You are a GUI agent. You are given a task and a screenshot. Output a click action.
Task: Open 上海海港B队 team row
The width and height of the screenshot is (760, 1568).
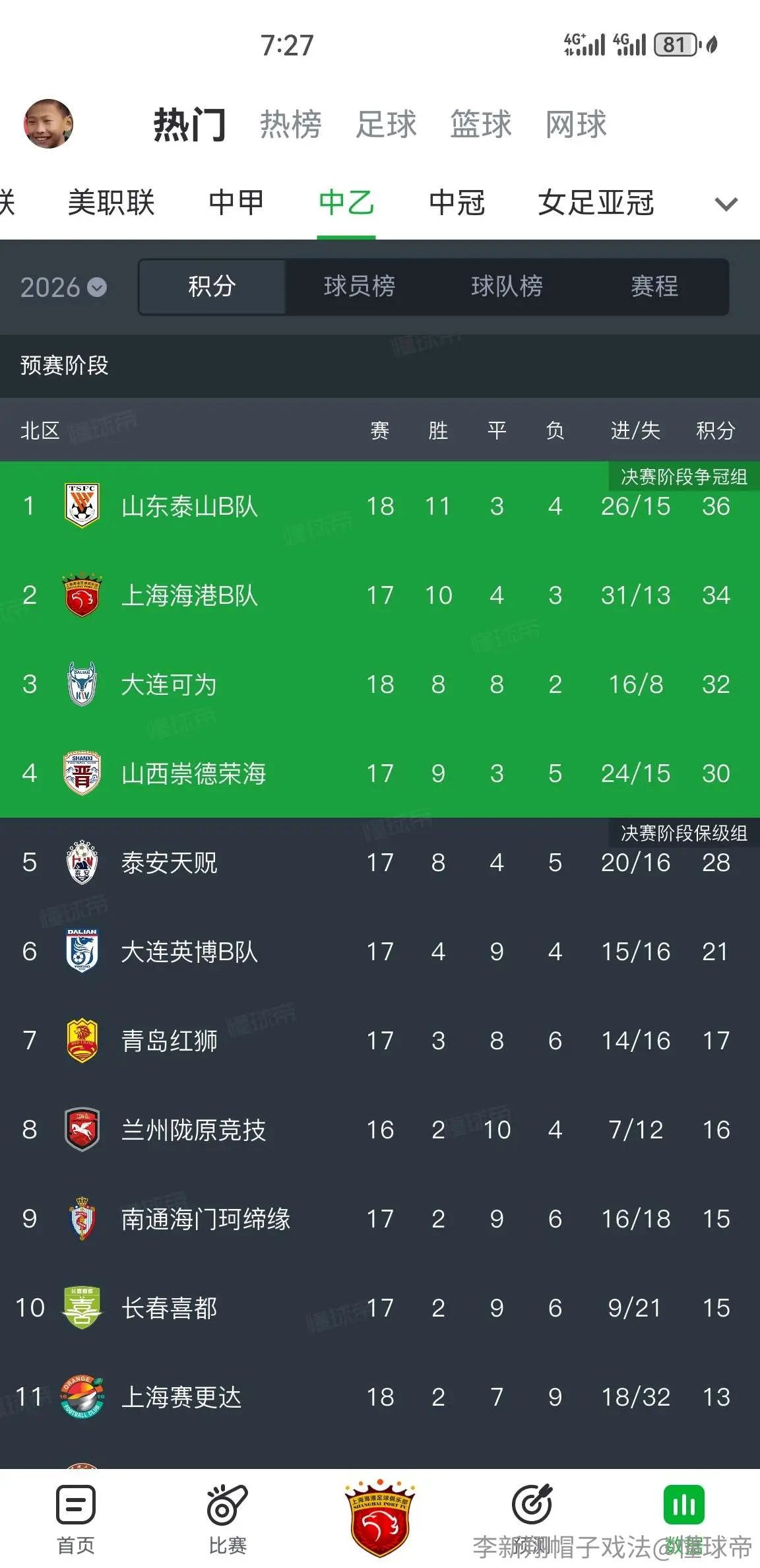(380, 595)
